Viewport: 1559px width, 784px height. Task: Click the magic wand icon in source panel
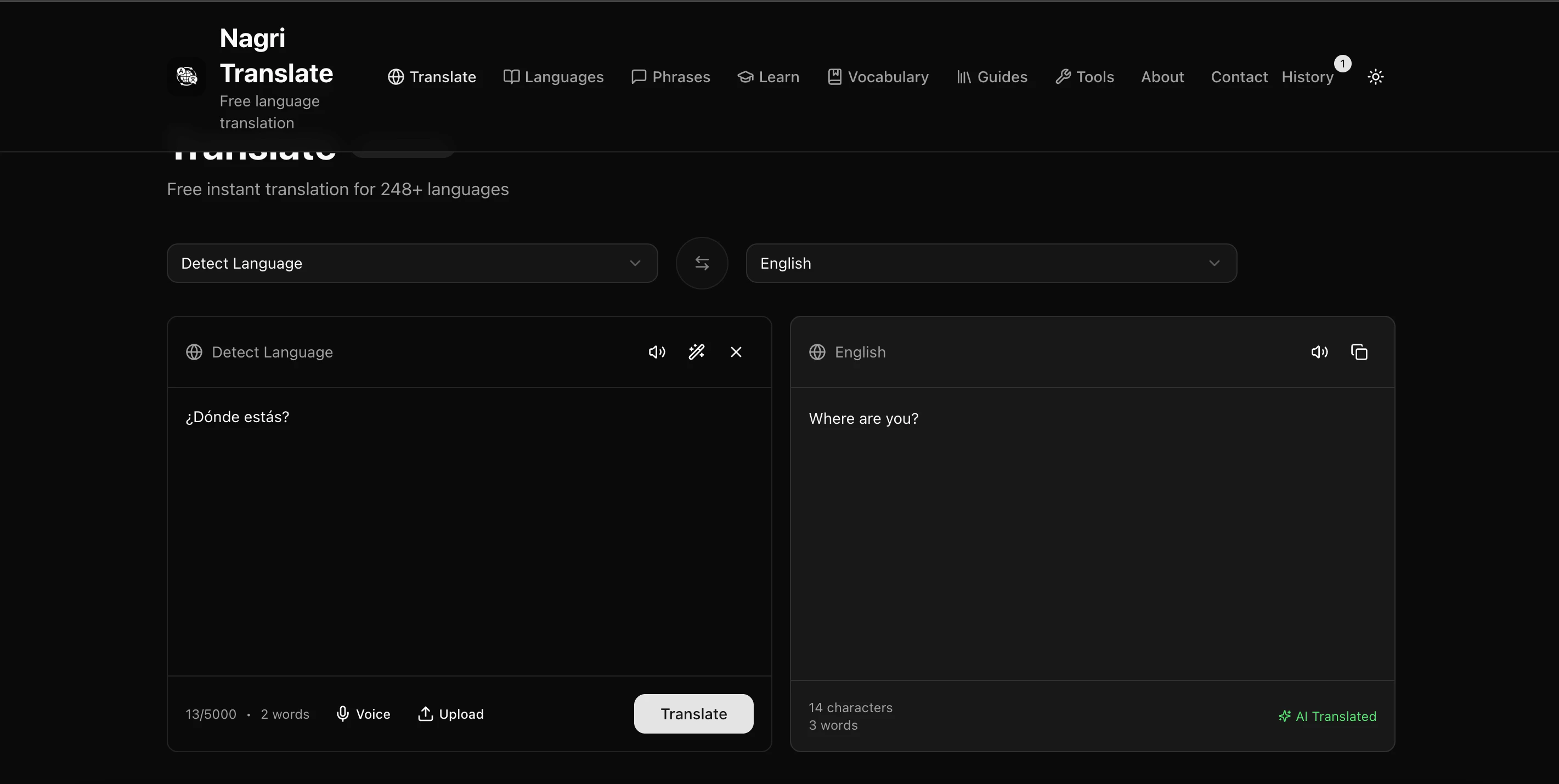697,352
